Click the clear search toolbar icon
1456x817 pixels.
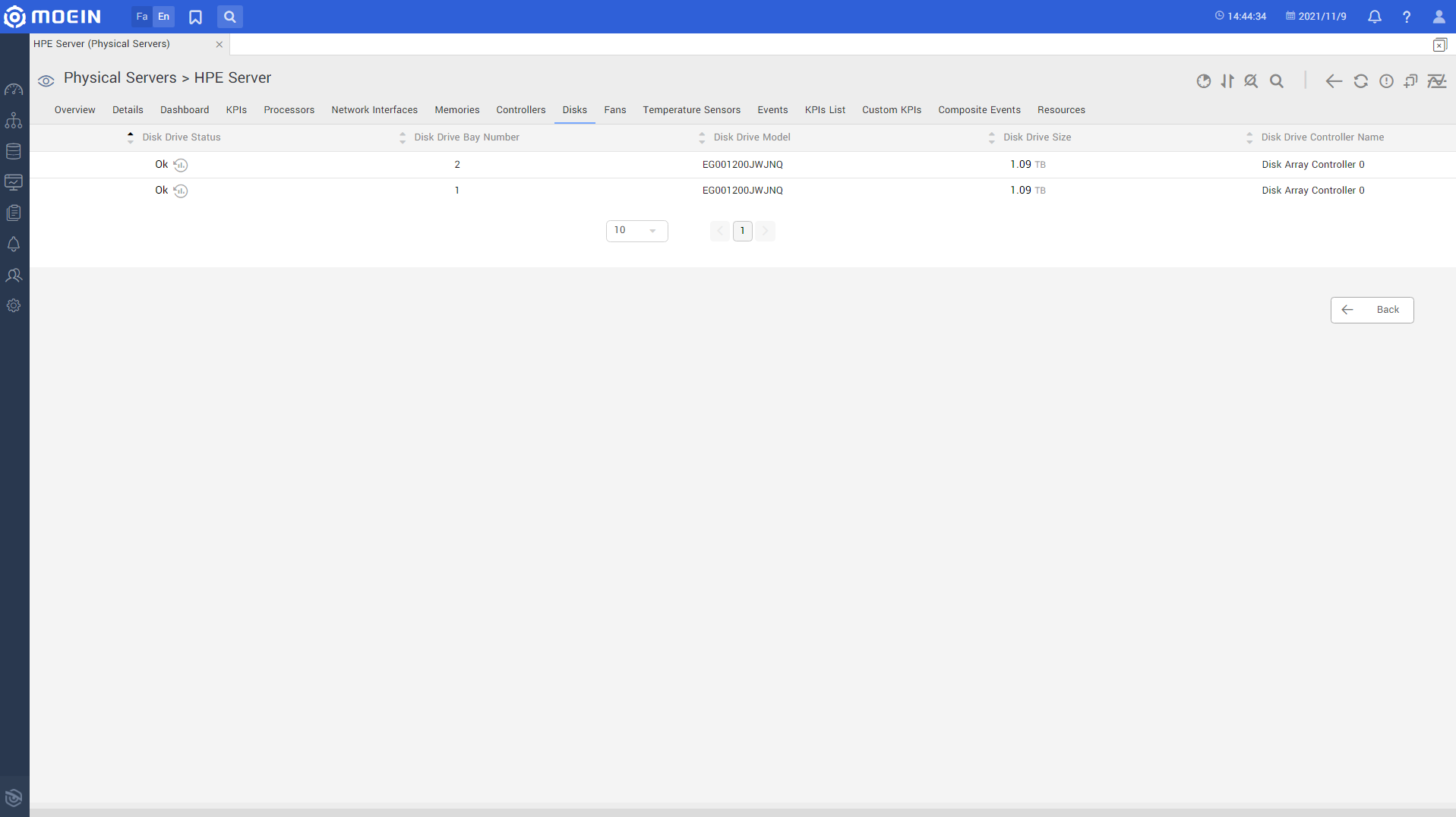(1251, 81)
